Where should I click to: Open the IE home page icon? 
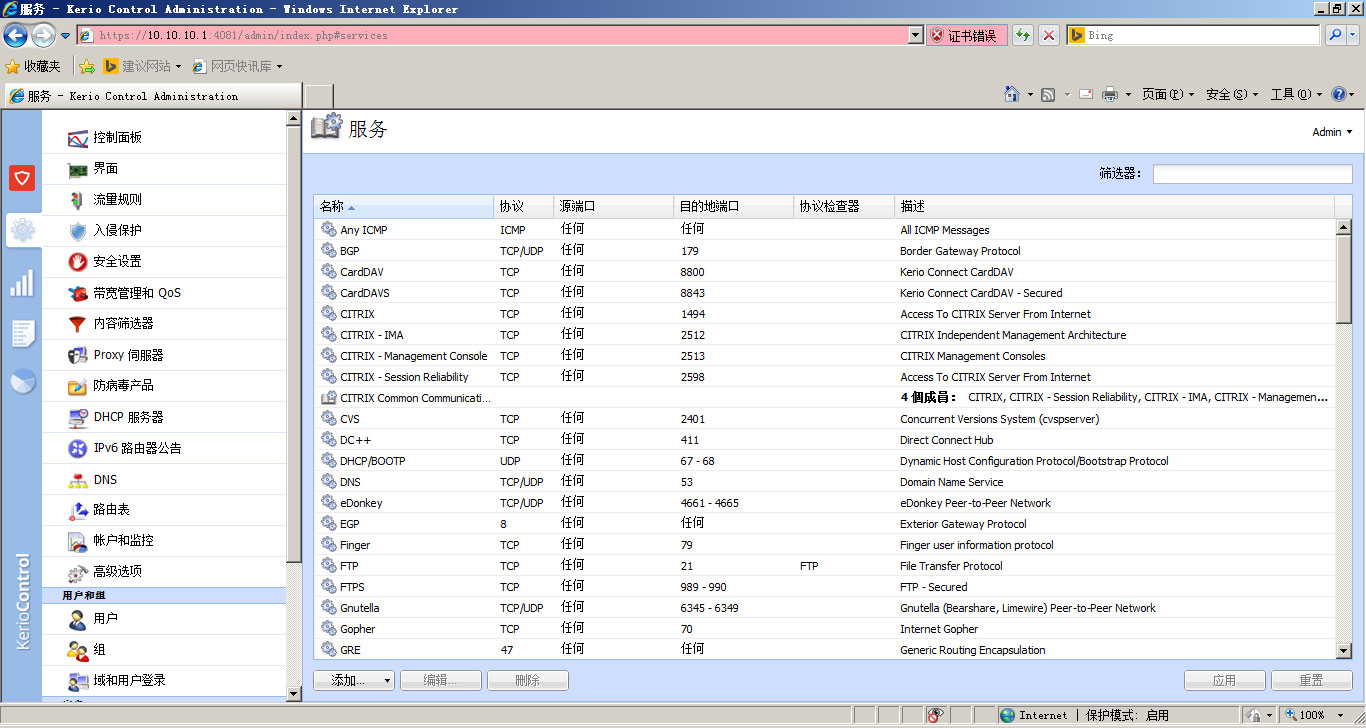click(1012, 94)
